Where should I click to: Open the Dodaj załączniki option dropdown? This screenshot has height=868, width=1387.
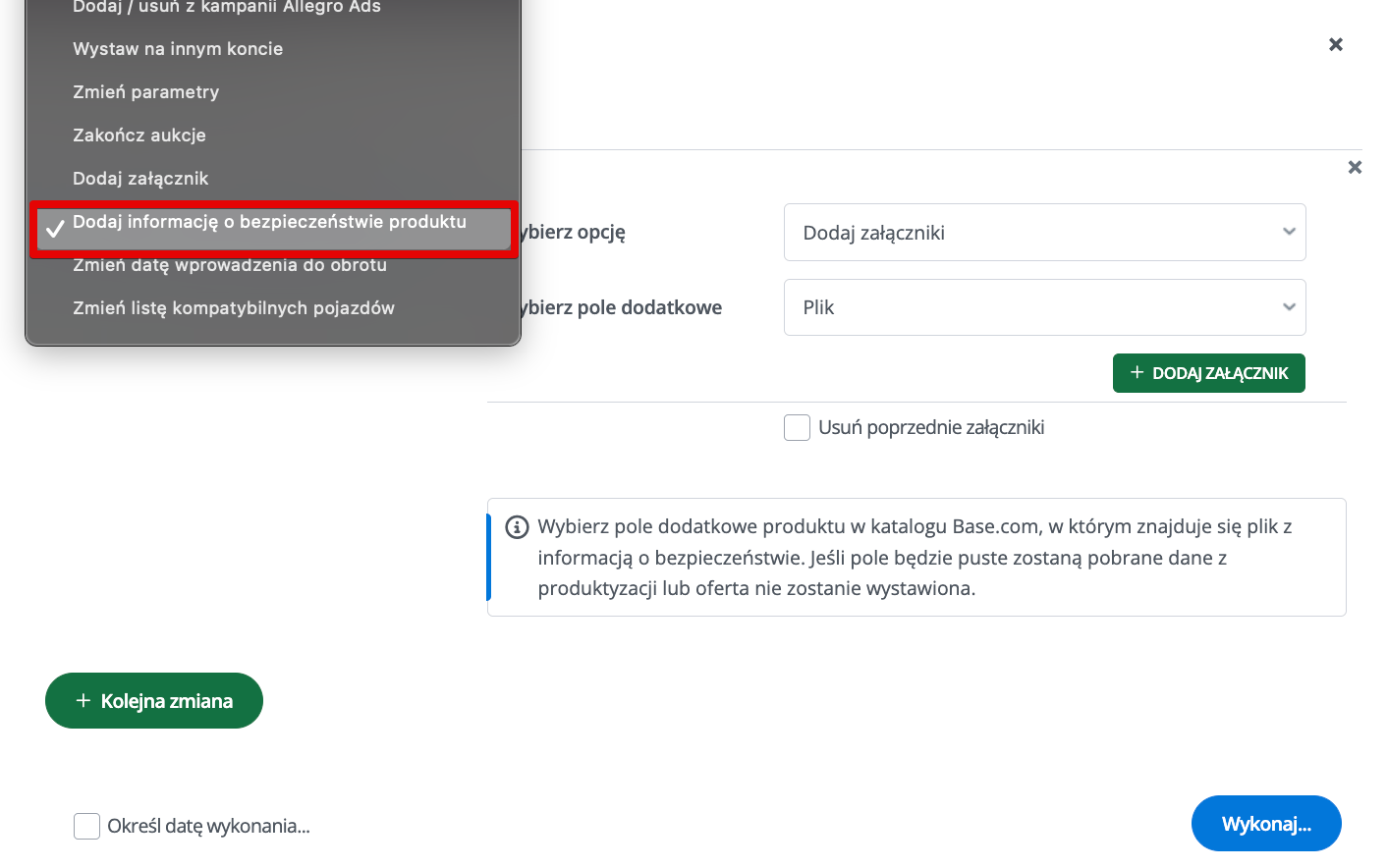pos(1043,233)
